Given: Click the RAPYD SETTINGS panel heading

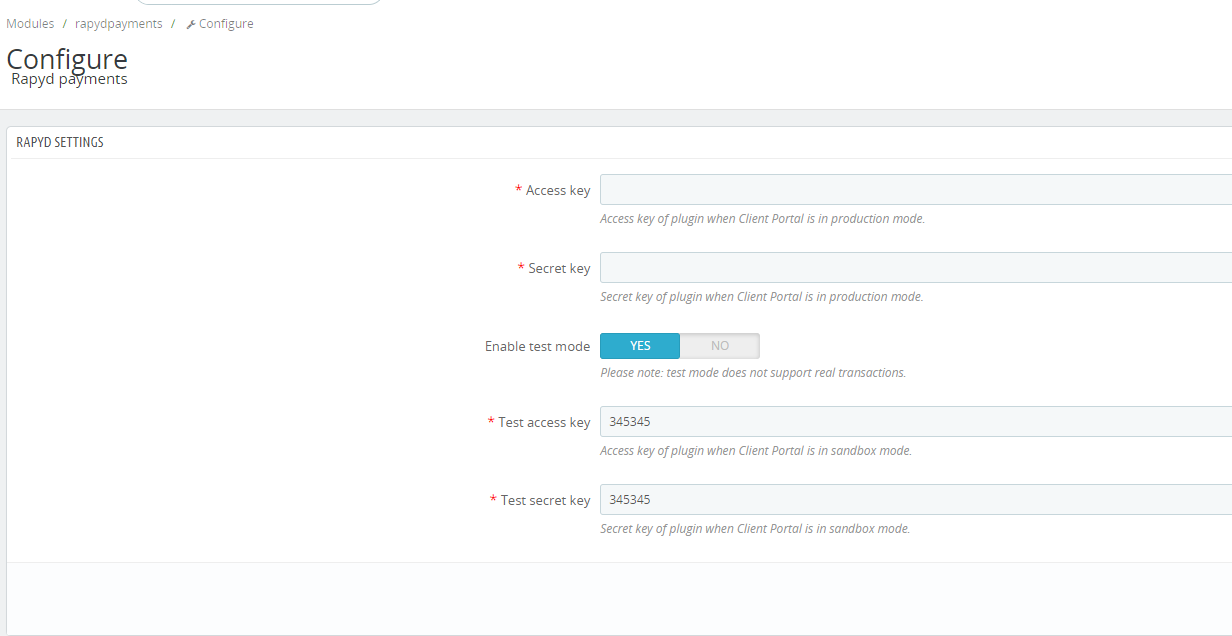Looking at the screenshot, I should click(60, 143).
